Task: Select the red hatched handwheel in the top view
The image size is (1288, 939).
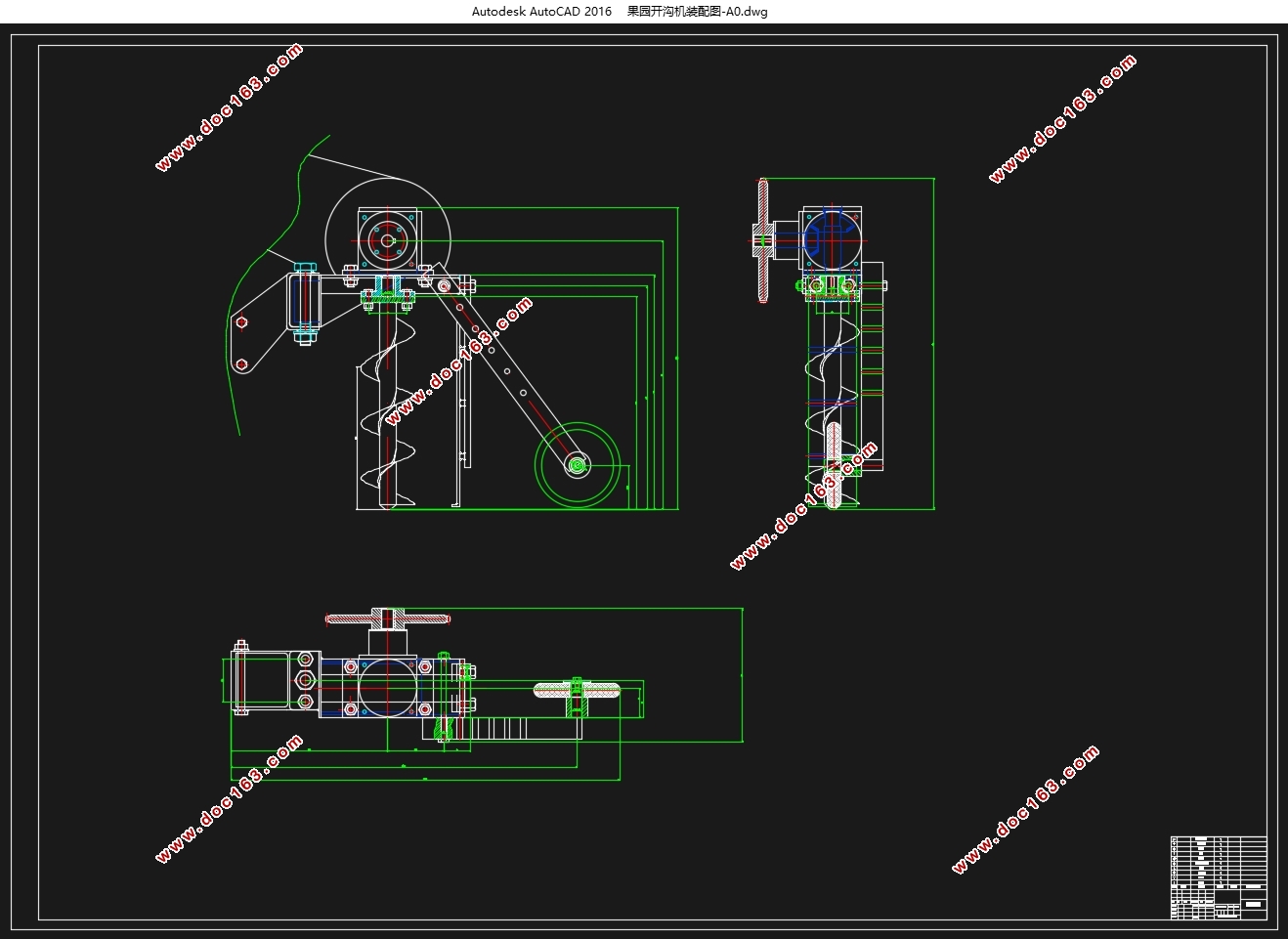Action: [388, 619]
